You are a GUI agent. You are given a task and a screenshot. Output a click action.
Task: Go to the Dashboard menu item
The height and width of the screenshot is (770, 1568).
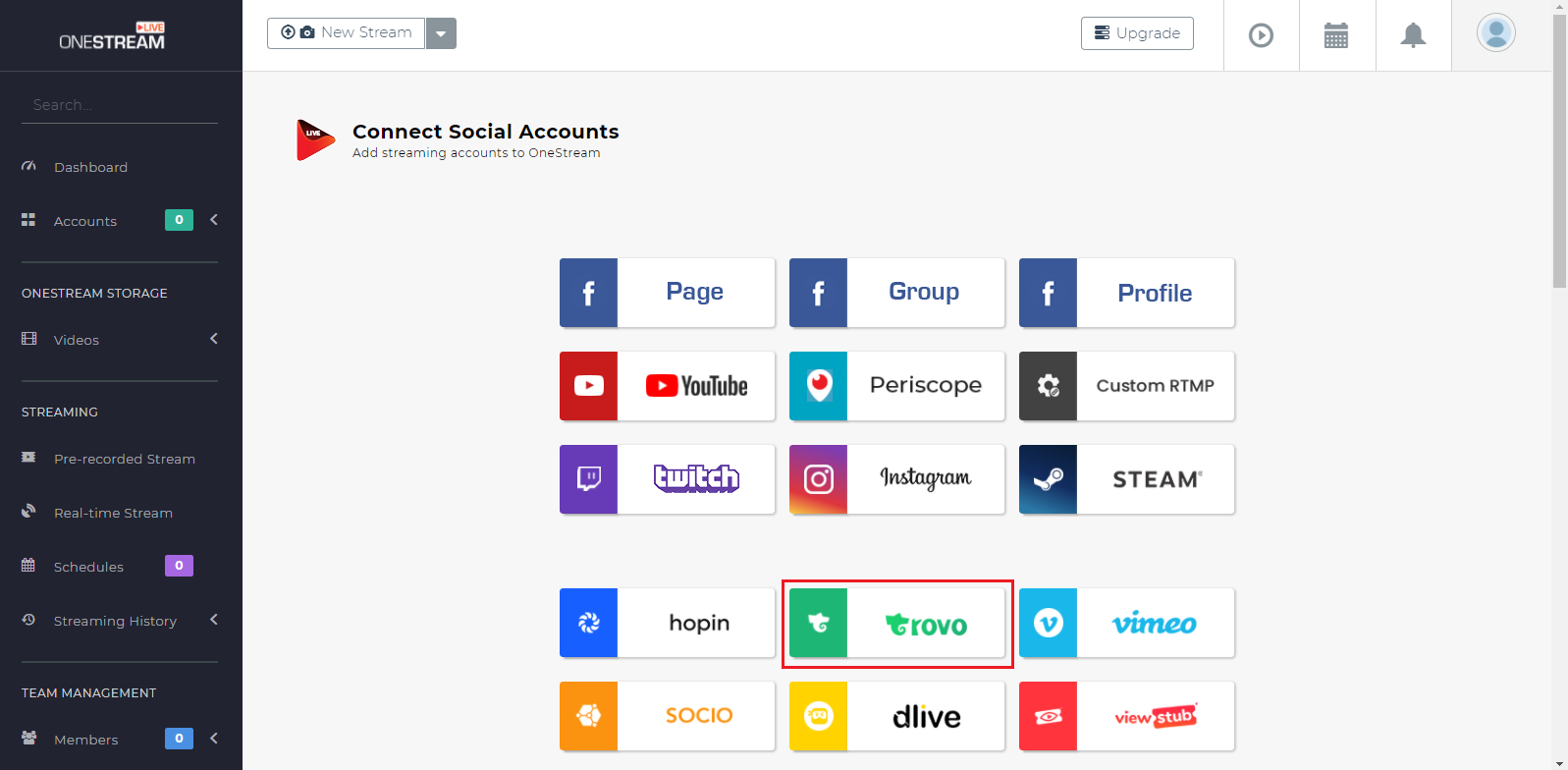tap(90, 167)
